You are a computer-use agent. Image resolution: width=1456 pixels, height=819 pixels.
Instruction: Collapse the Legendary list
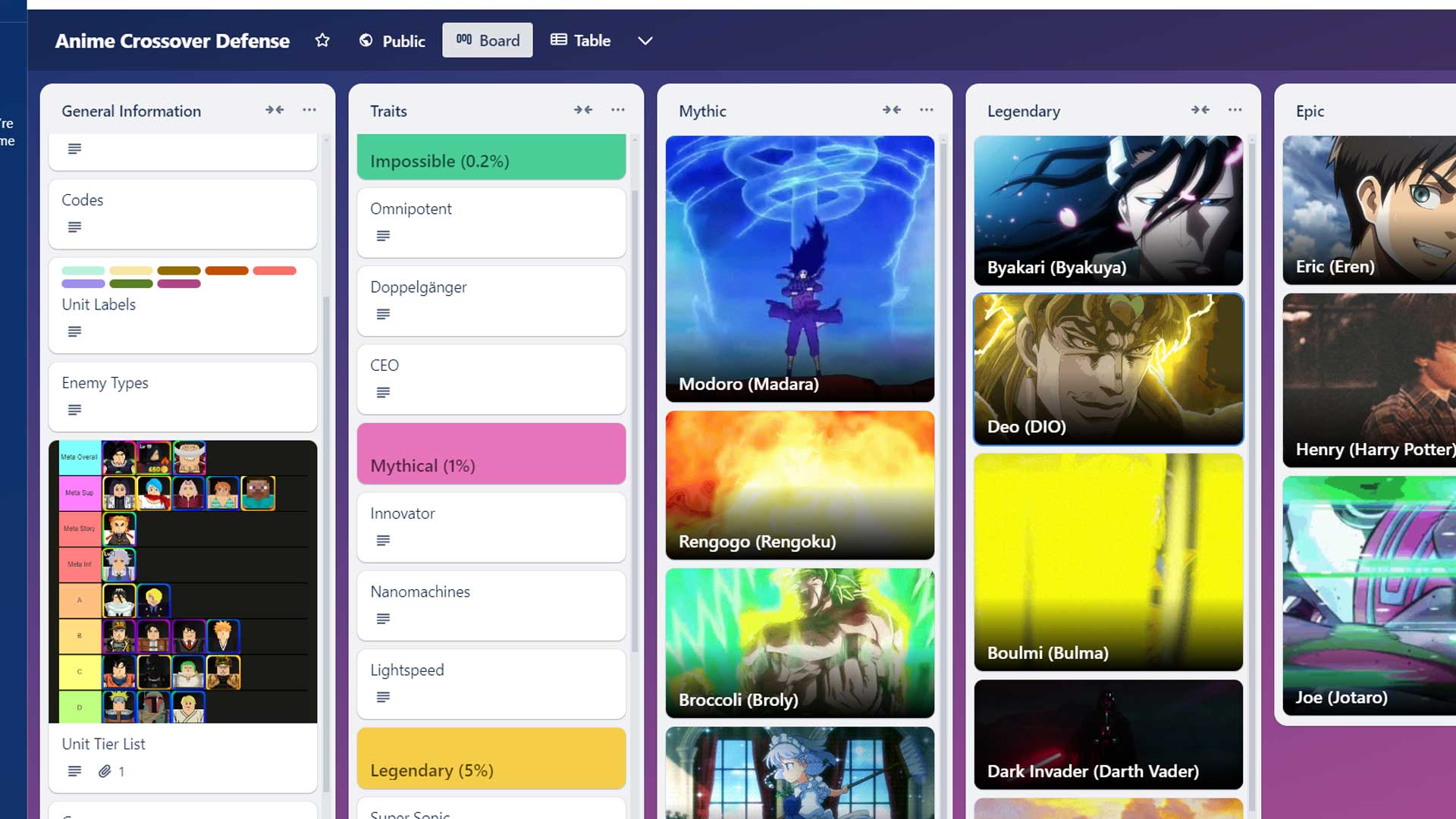coord(1200,110)
